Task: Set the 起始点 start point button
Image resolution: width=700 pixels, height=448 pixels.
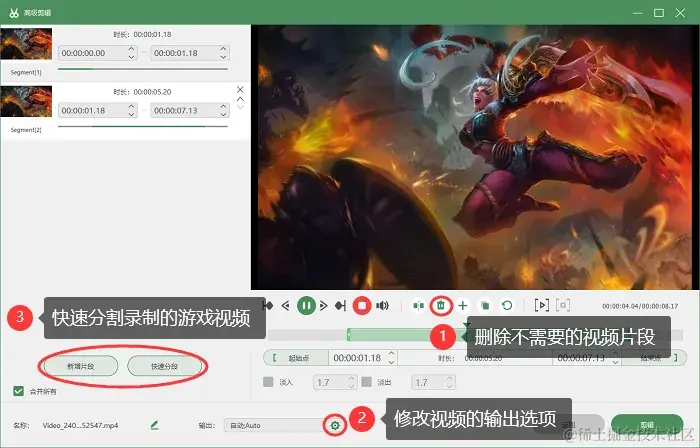Action: pos(296,358)
